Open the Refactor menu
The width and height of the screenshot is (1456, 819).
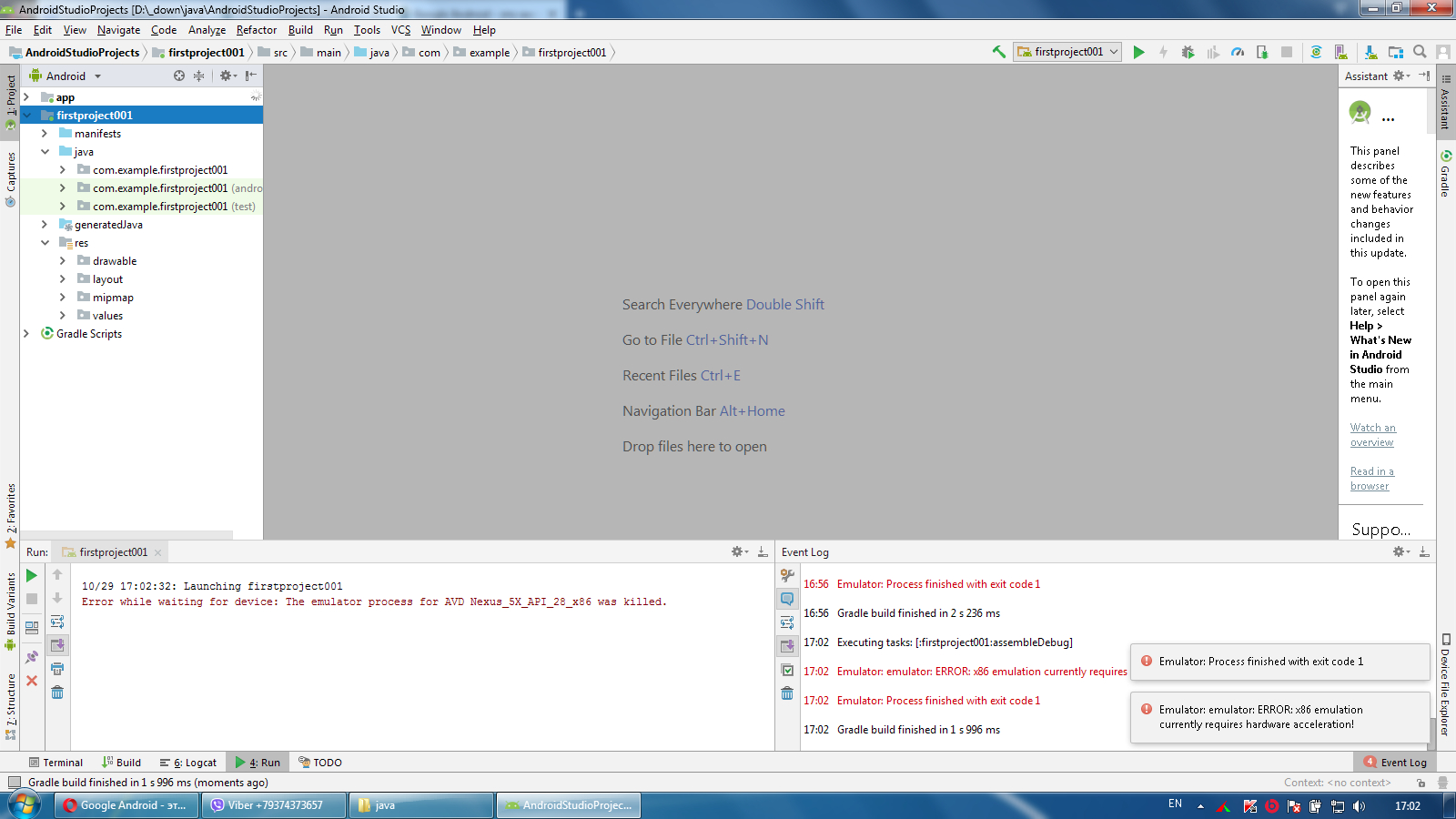pos(257,29)
